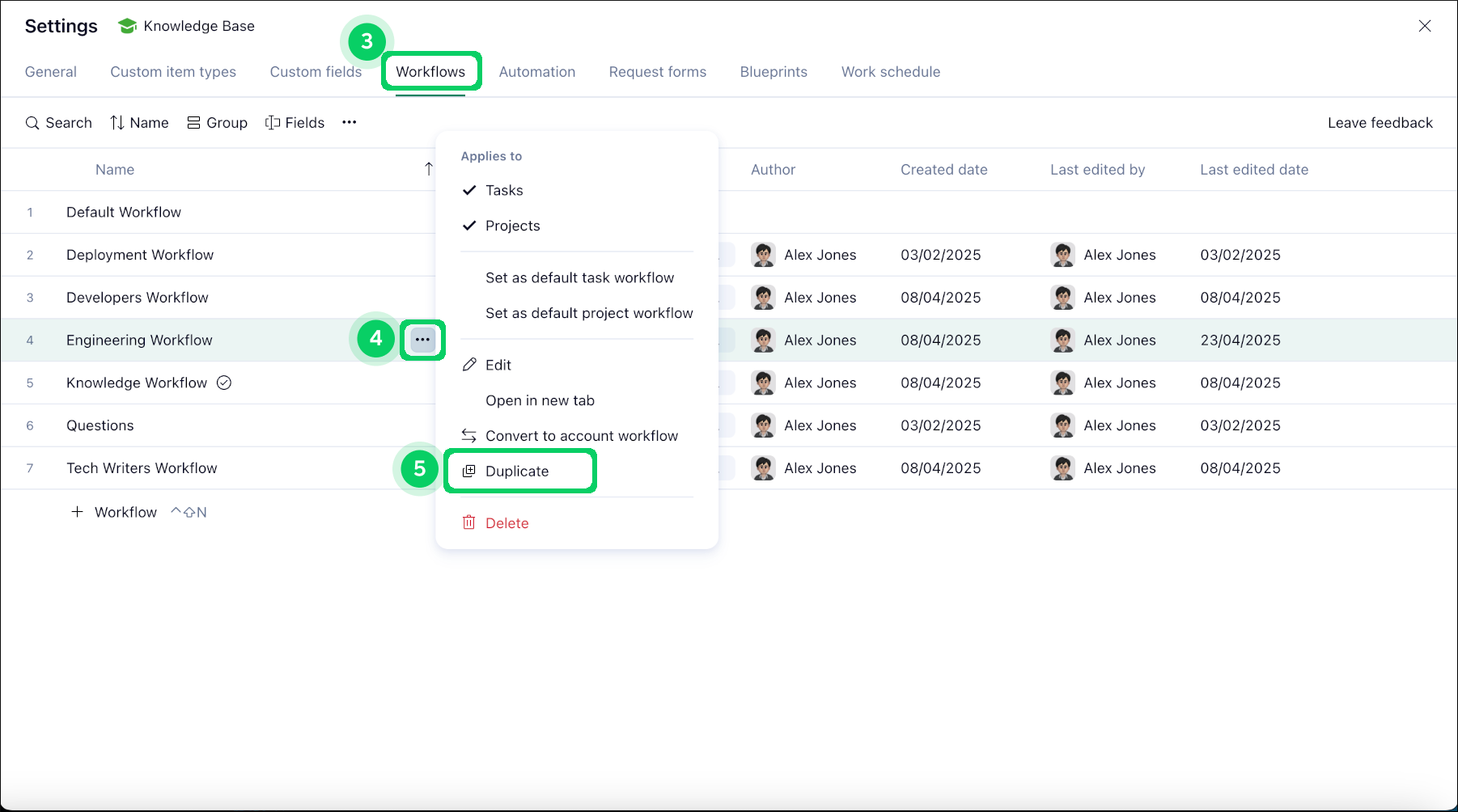Click the Leave feedback link
Screen dimensions: 1458x812
[x=1380, y=122]
